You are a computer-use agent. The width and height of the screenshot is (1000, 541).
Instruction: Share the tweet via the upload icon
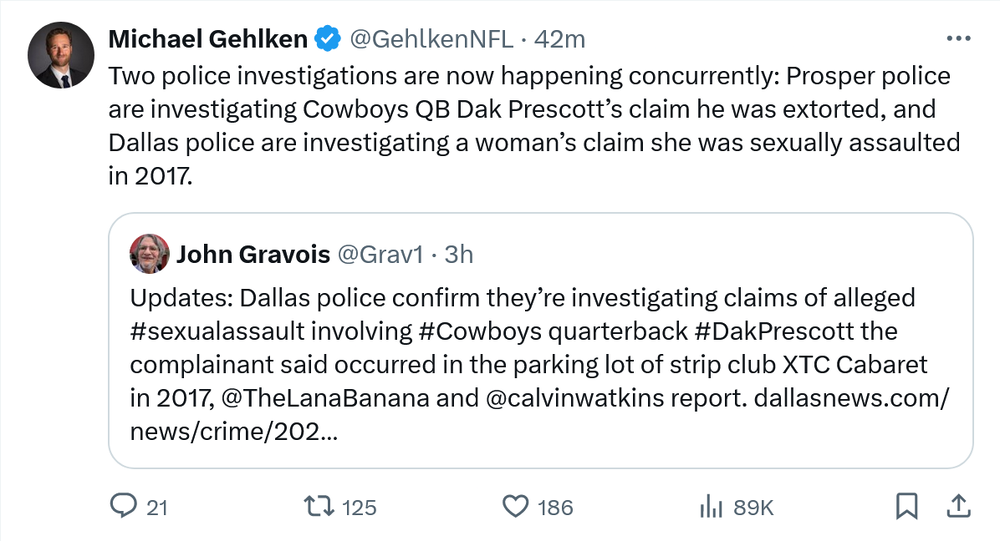pos(956,507)
